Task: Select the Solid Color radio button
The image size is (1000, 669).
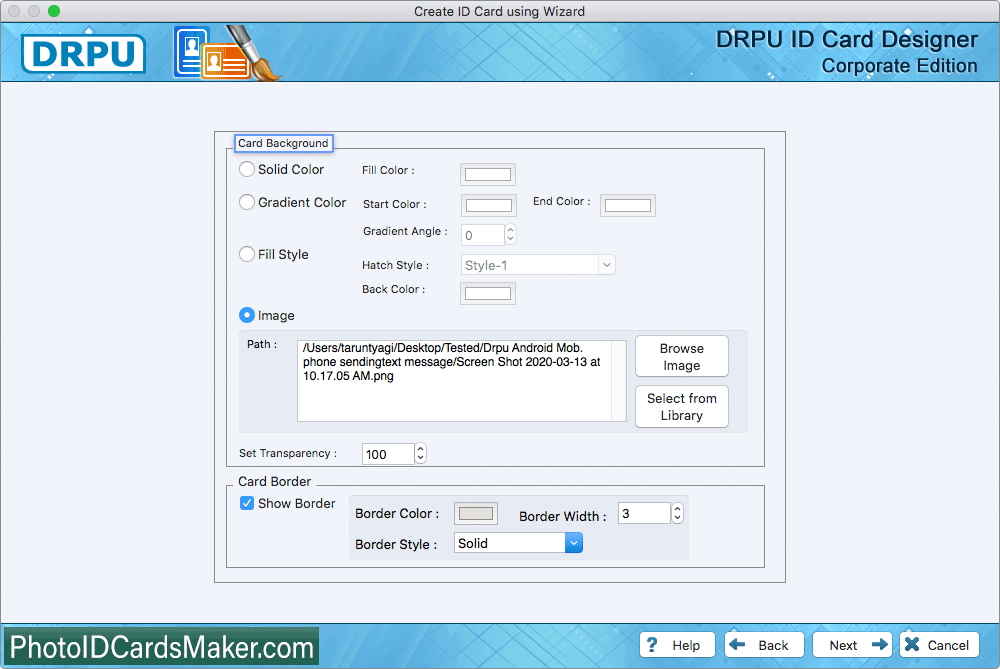Action: tap(247, 169)
